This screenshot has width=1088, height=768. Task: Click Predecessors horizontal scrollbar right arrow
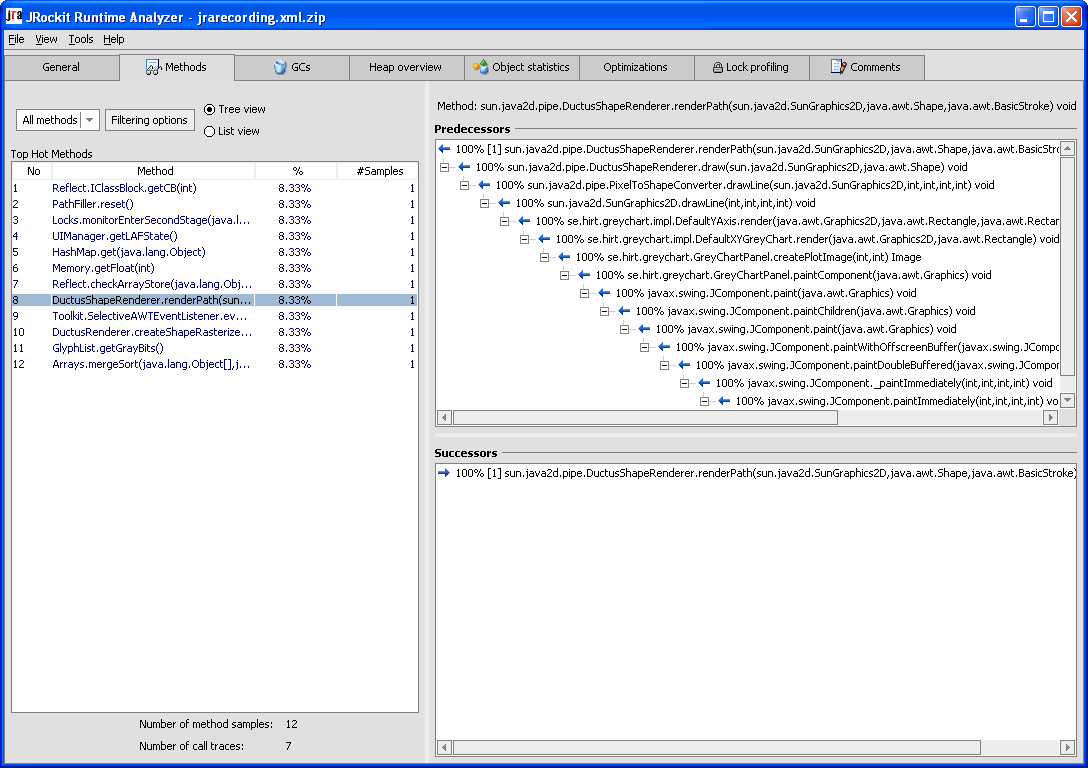[x=1051, y=418]
